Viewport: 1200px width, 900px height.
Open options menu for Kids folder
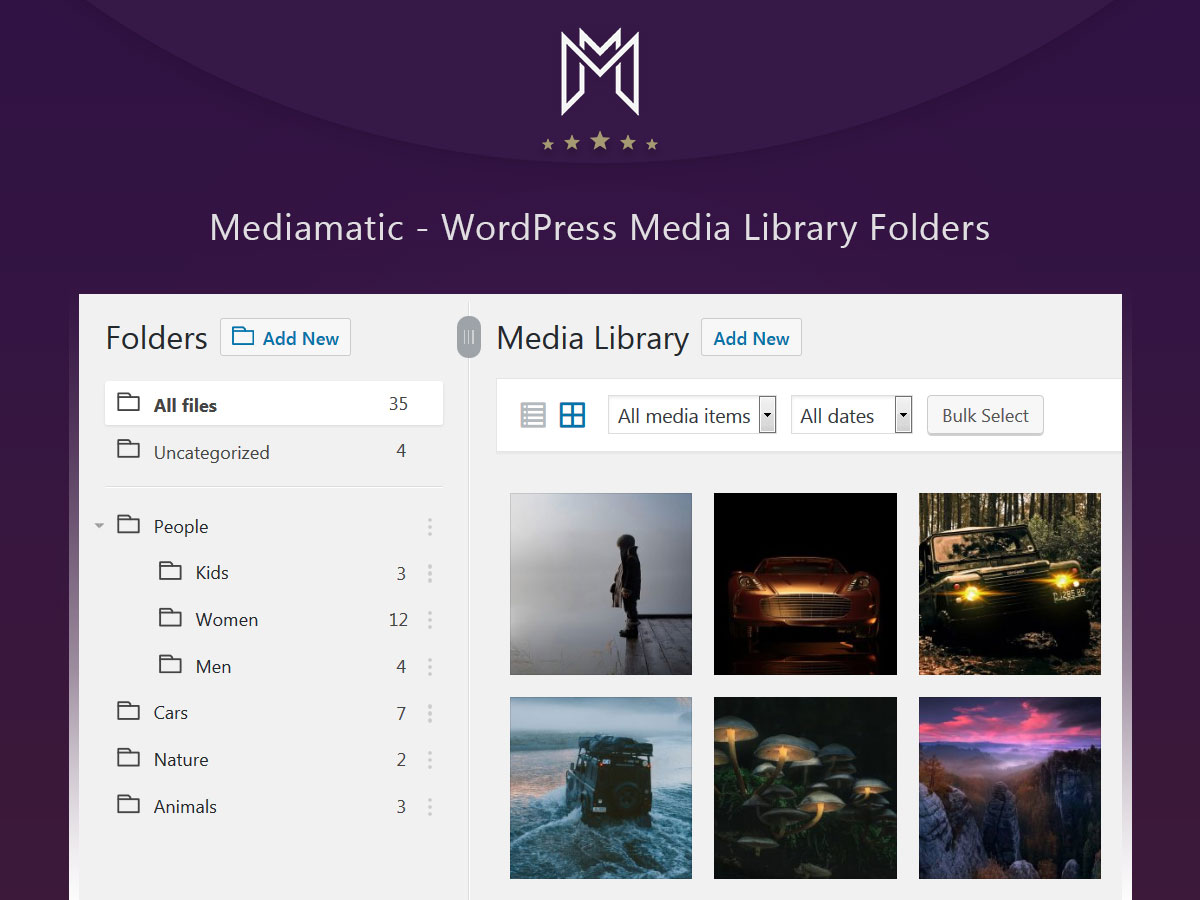tap(430, 573)
